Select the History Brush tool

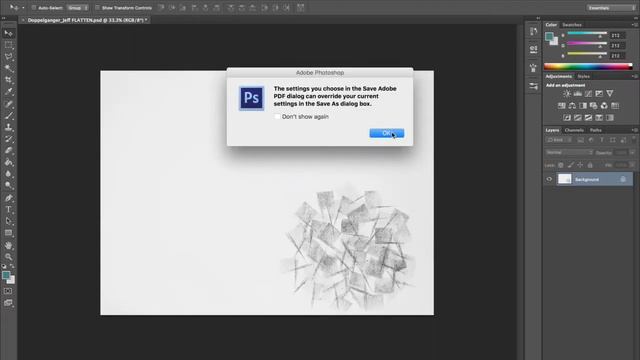(x=9, y=139)
